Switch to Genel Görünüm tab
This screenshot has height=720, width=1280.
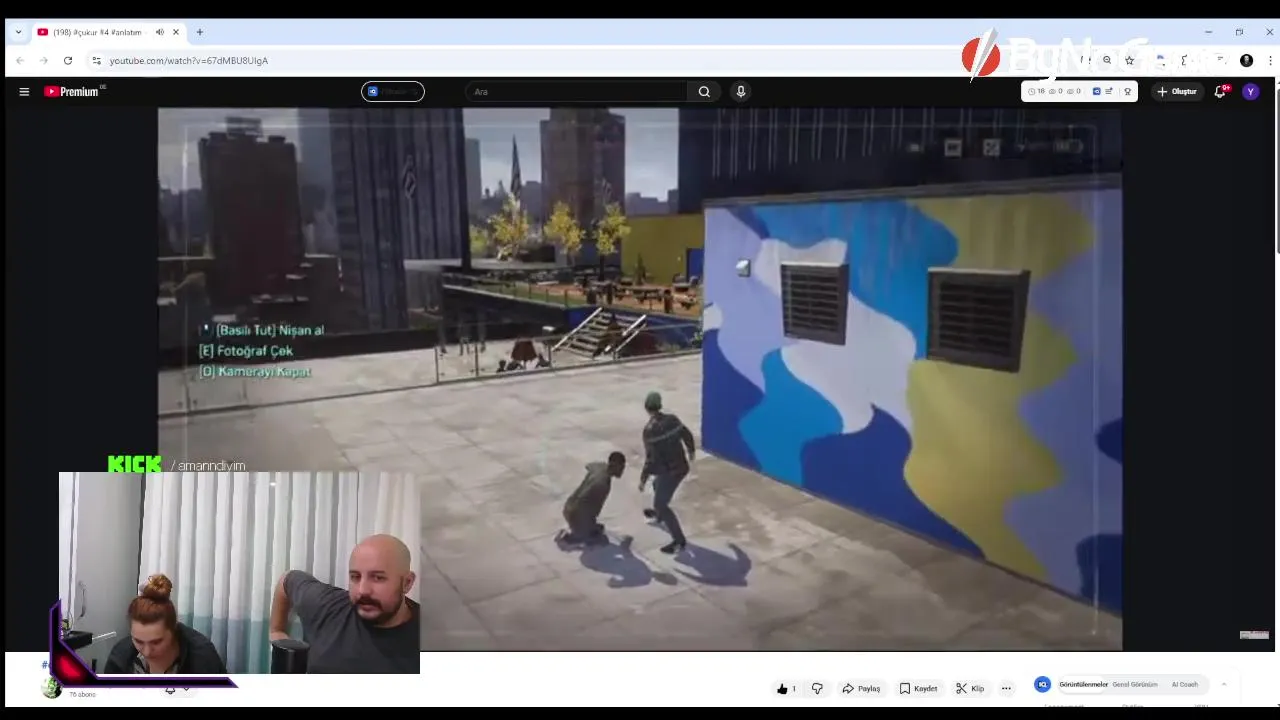[x=1135, y=685]
